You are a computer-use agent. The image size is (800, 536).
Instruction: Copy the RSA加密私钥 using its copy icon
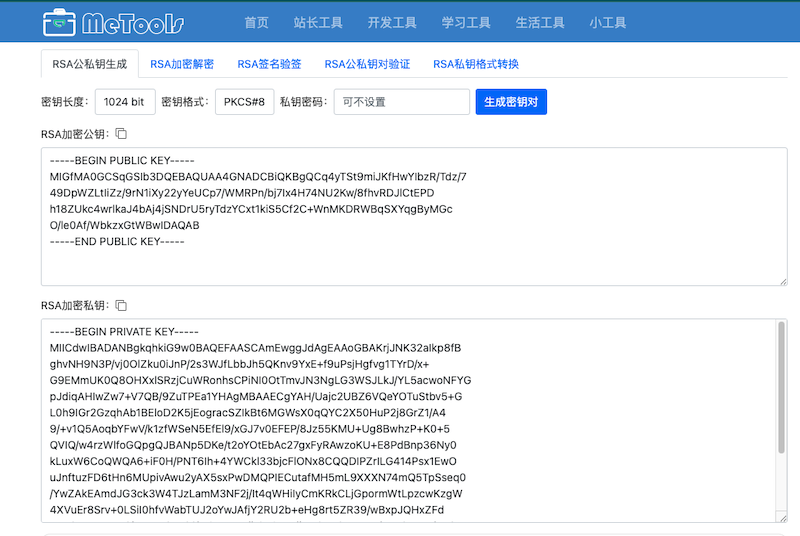[x=121, y=305]
